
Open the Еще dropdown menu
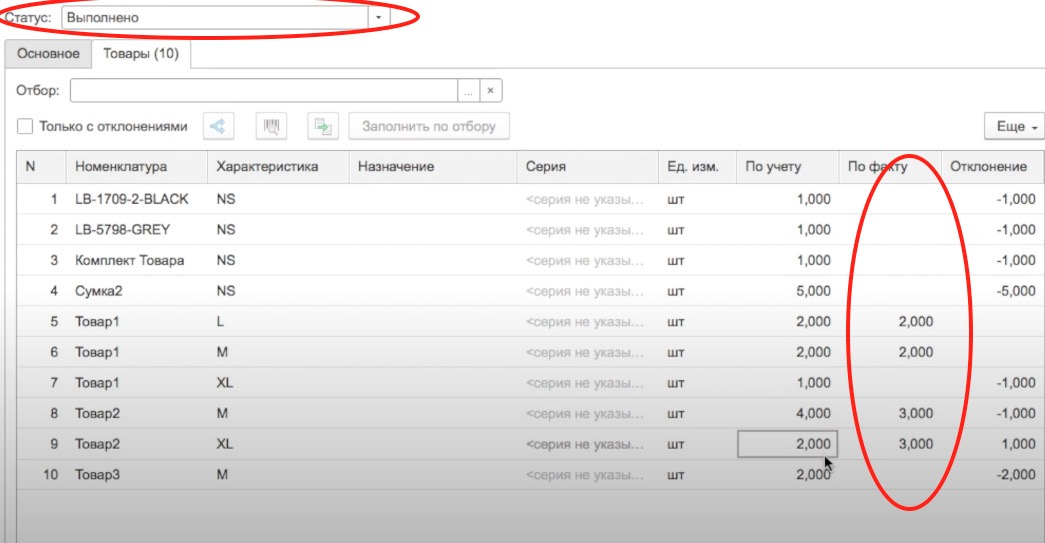(x=1014, y=126)
